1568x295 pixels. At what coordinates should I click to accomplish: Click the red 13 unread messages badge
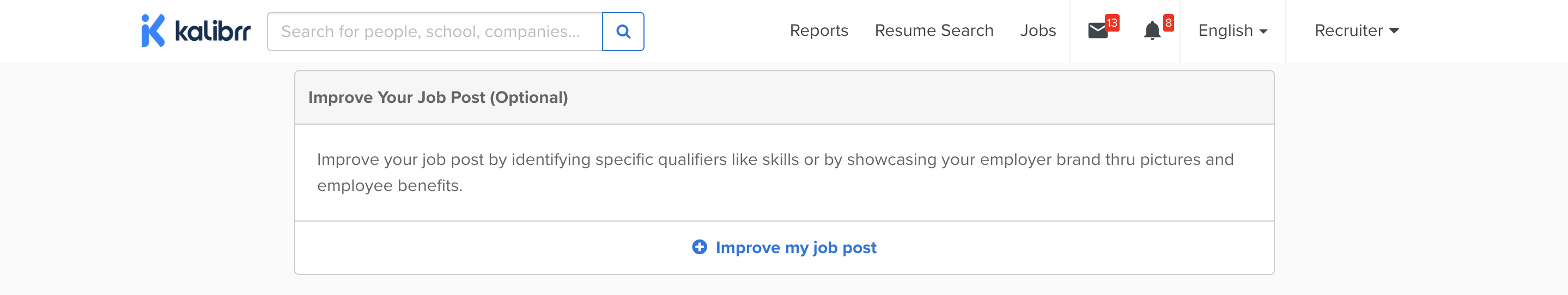pyautogui.click(x=1112, y=23)
